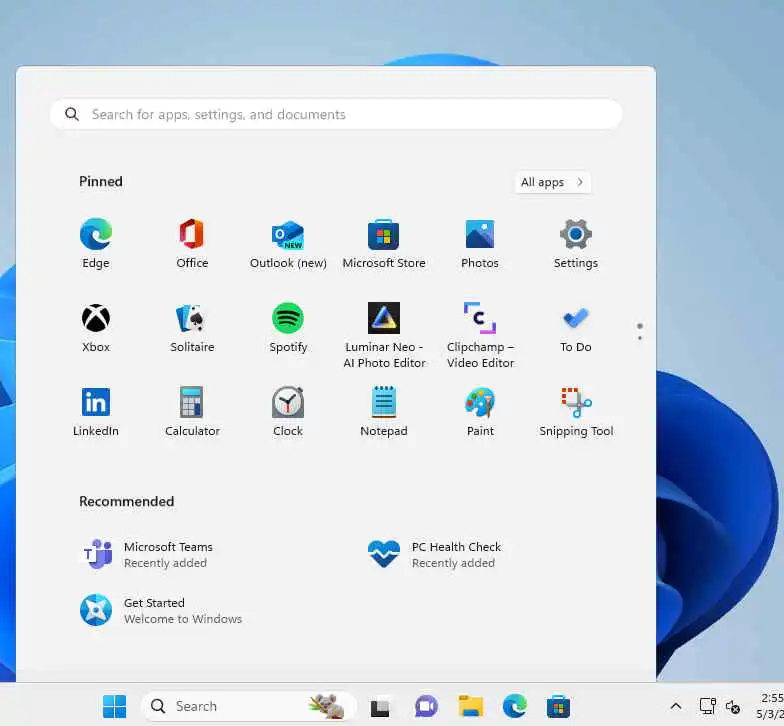Open Microsoft Store in Pinned section
Image resolution: width=784 pixels, height=726 pixels.
(384, 244)
